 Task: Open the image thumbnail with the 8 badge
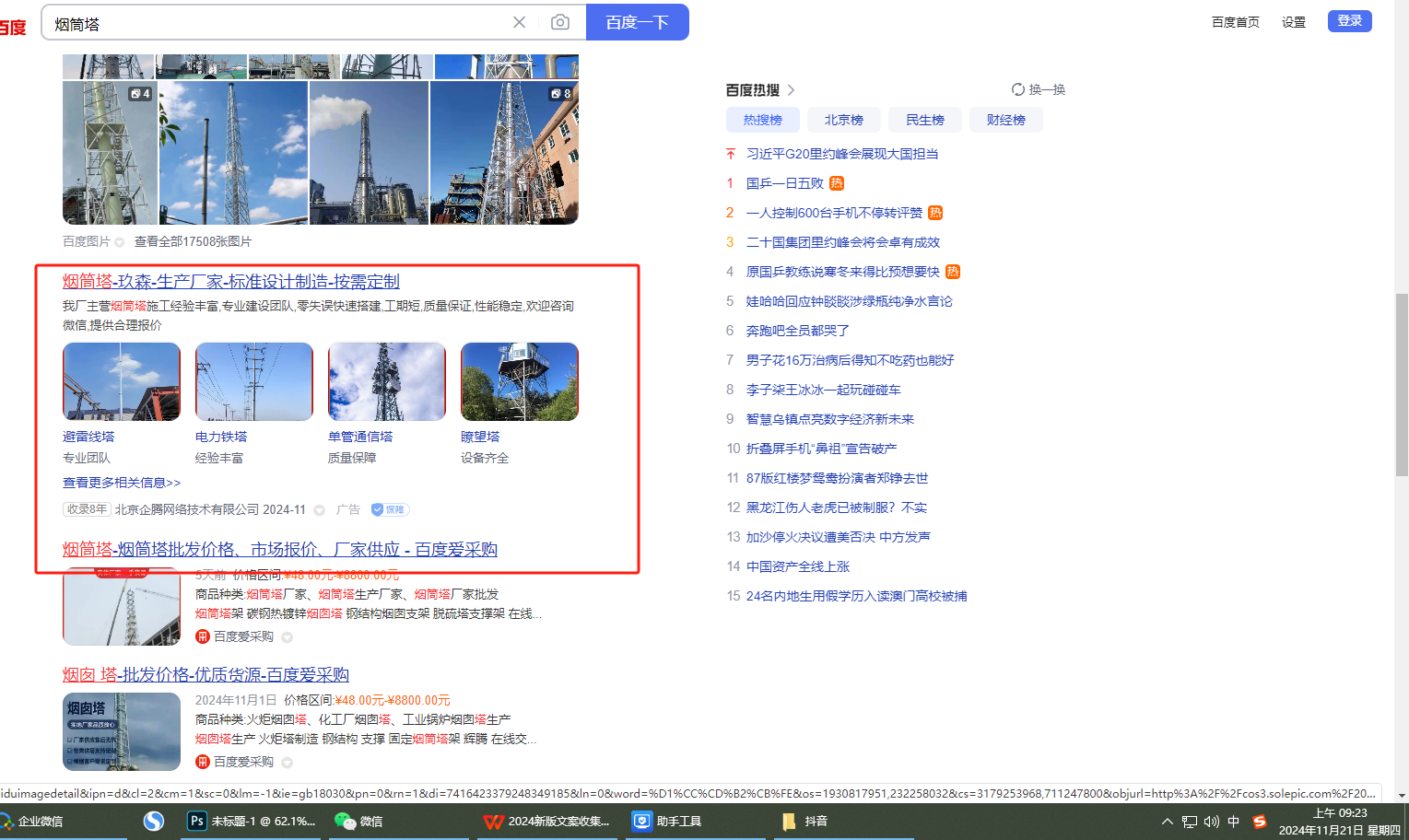504,153
